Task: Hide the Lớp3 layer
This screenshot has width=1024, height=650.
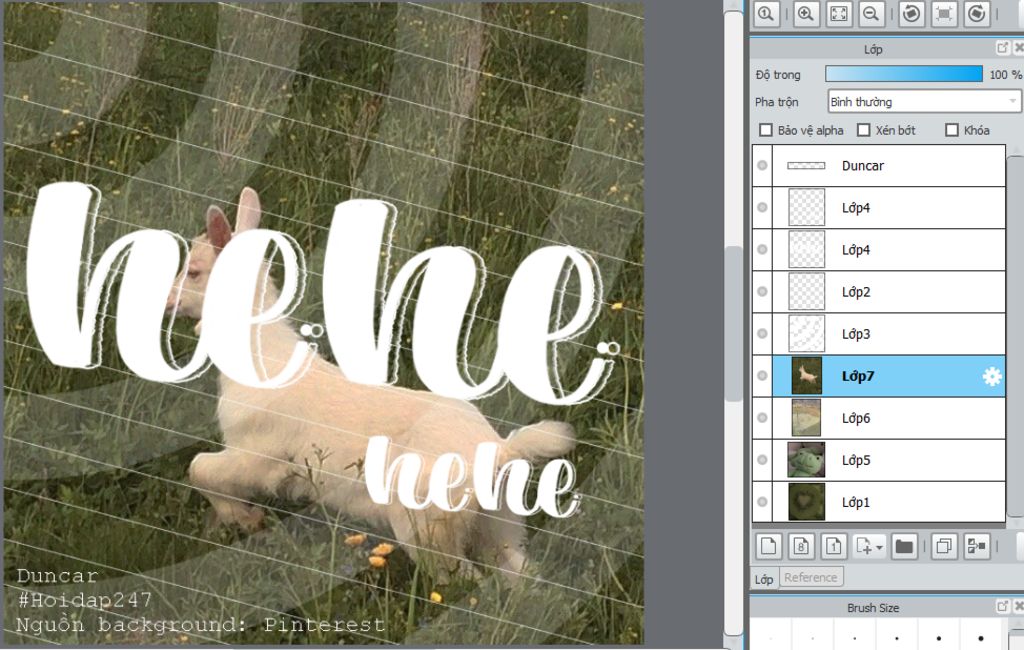Action: tap(762, 334)
